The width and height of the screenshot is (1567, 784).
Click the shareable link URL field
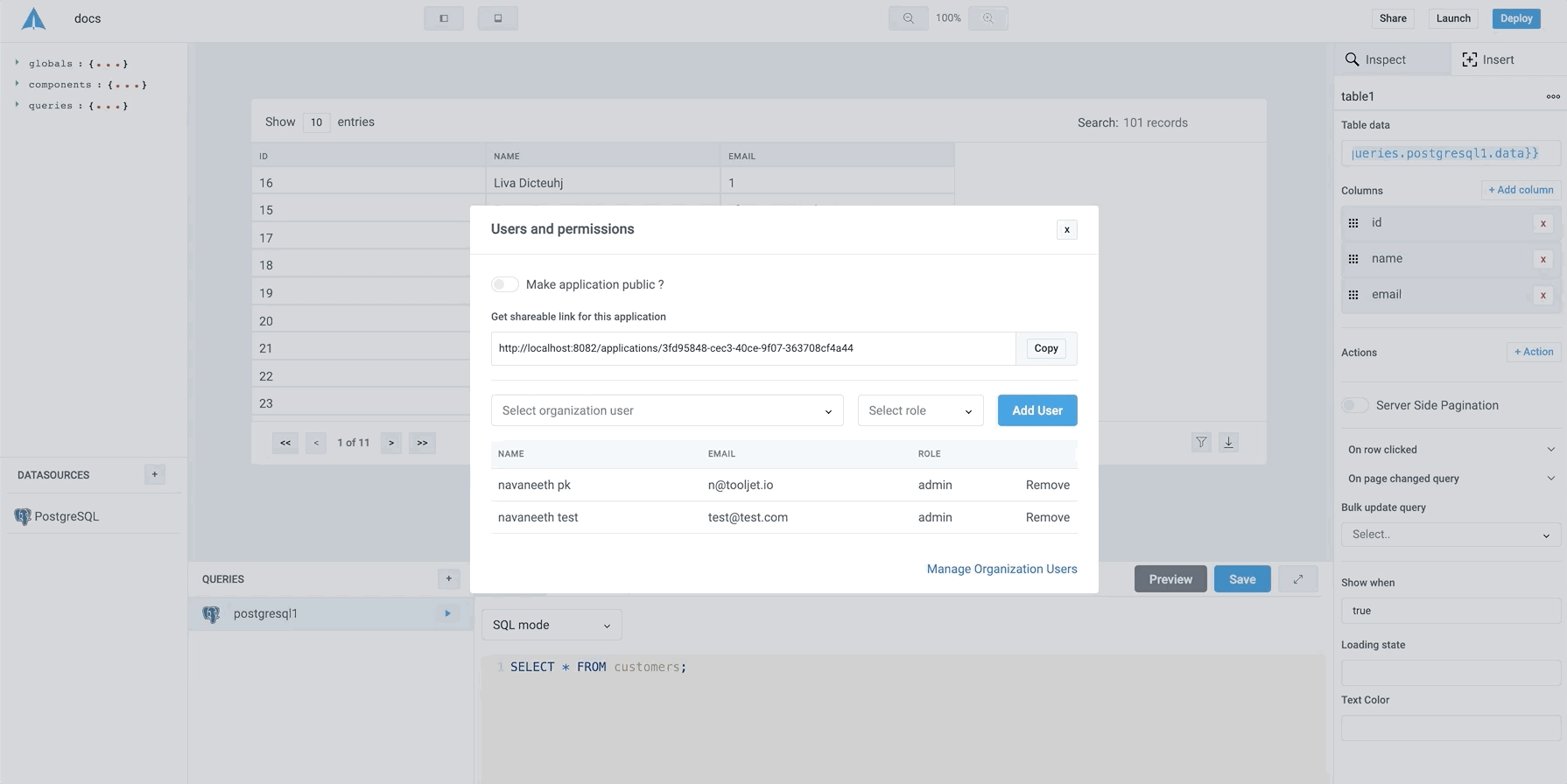[753, 348]
